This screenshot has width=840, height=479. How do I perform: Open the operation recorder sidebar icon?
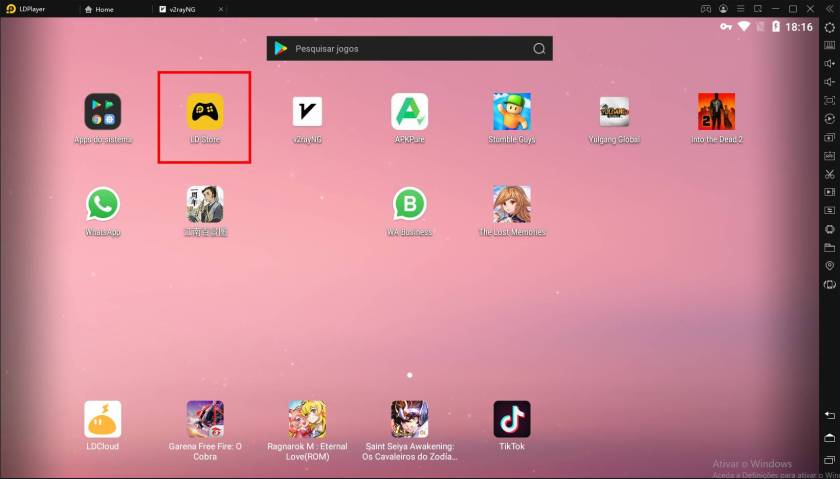pyautogui.click(x=829, y=118)
